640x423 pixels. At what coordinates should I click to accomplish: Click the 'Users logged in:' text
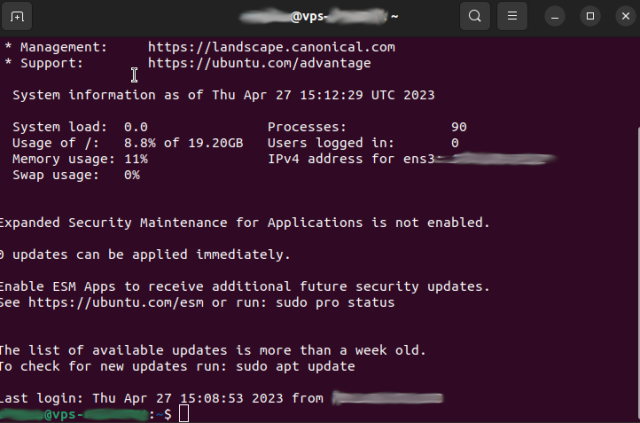[331, 143]
